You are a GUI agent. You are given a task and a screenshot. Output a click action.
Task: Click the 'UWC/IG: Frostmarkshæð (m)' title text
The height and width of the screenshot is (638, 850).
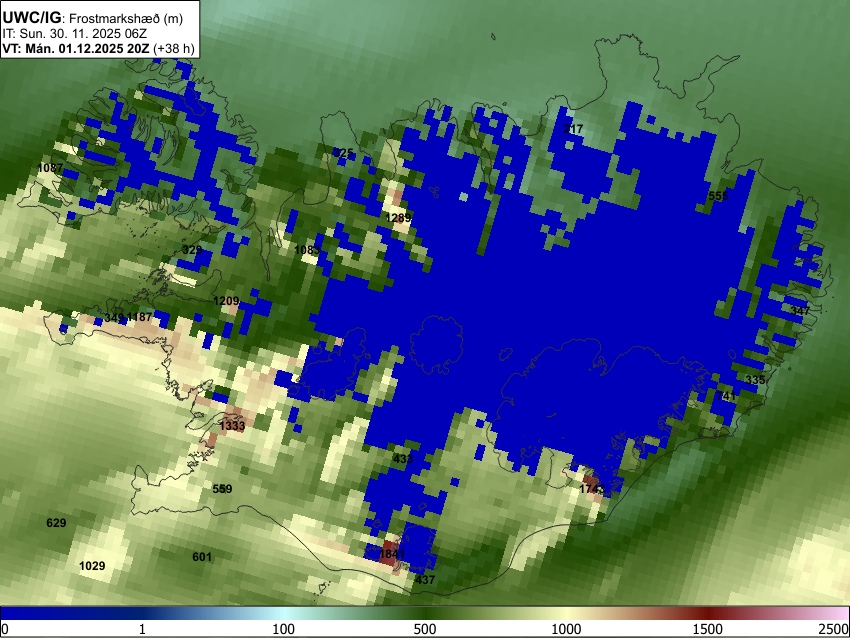pos(93,18)
